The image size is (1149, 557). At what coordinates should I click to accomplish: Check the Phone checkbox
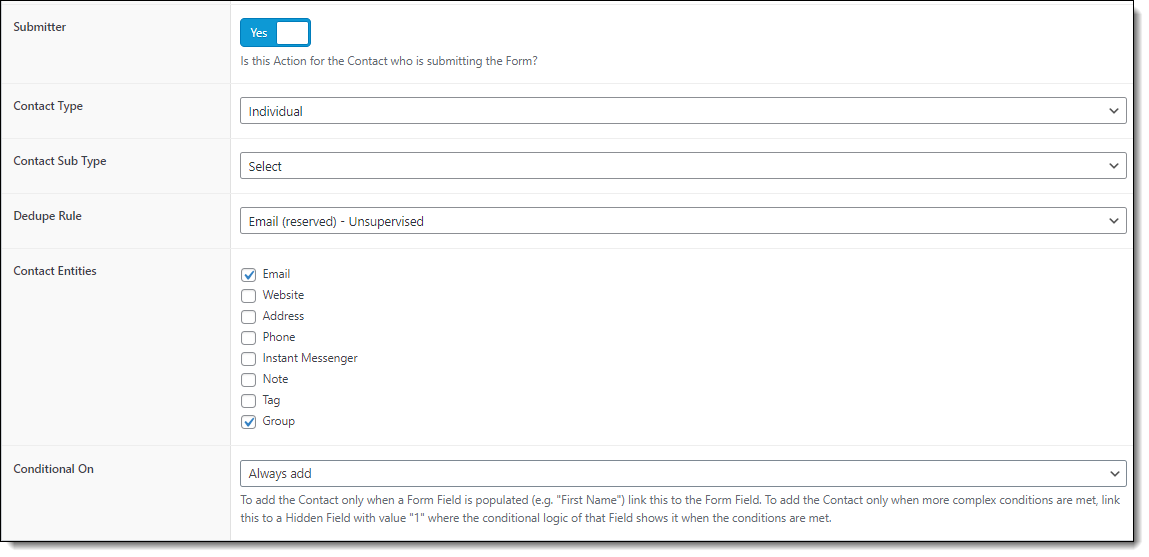248,338
